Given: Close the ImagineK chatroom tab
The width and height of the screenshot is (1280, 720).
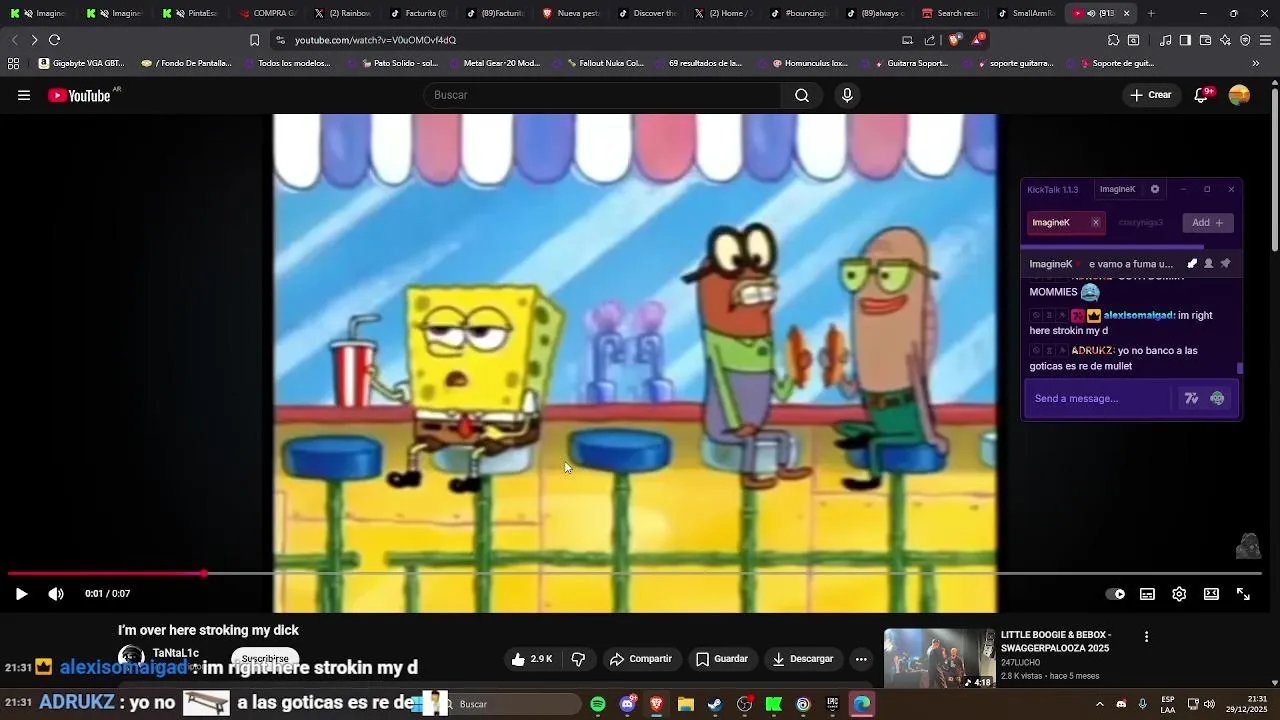Looking at the screenshot, I should point(1096,223).
